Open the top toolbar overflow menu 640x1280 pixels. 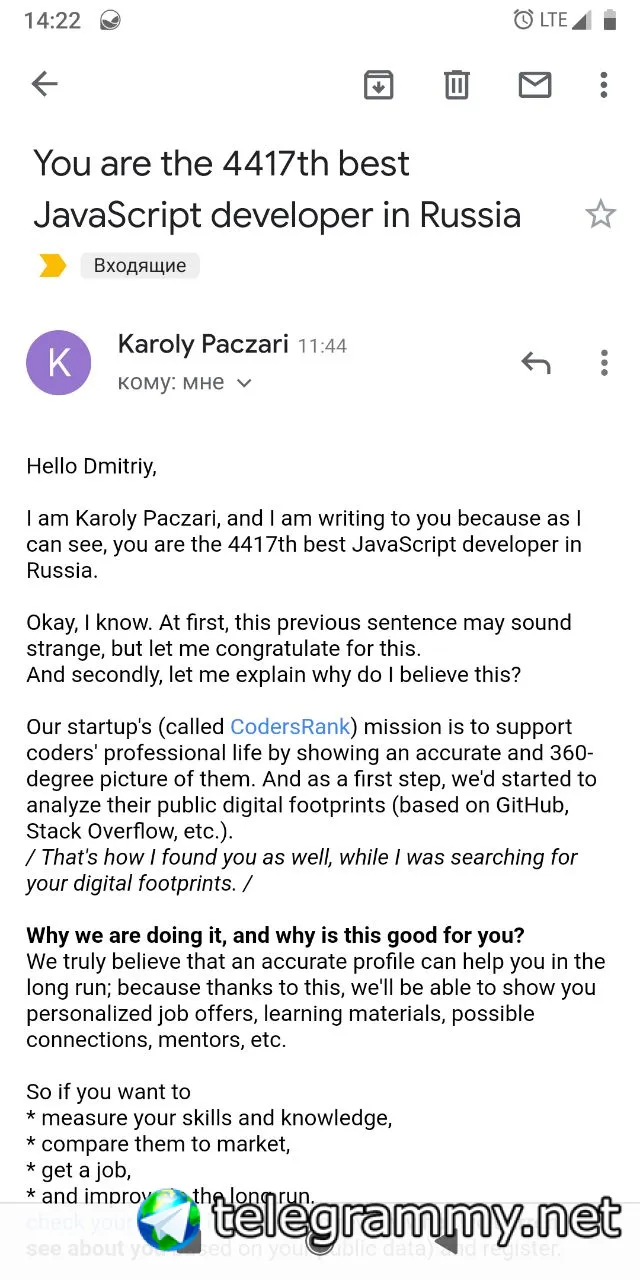tap(603, 85)
